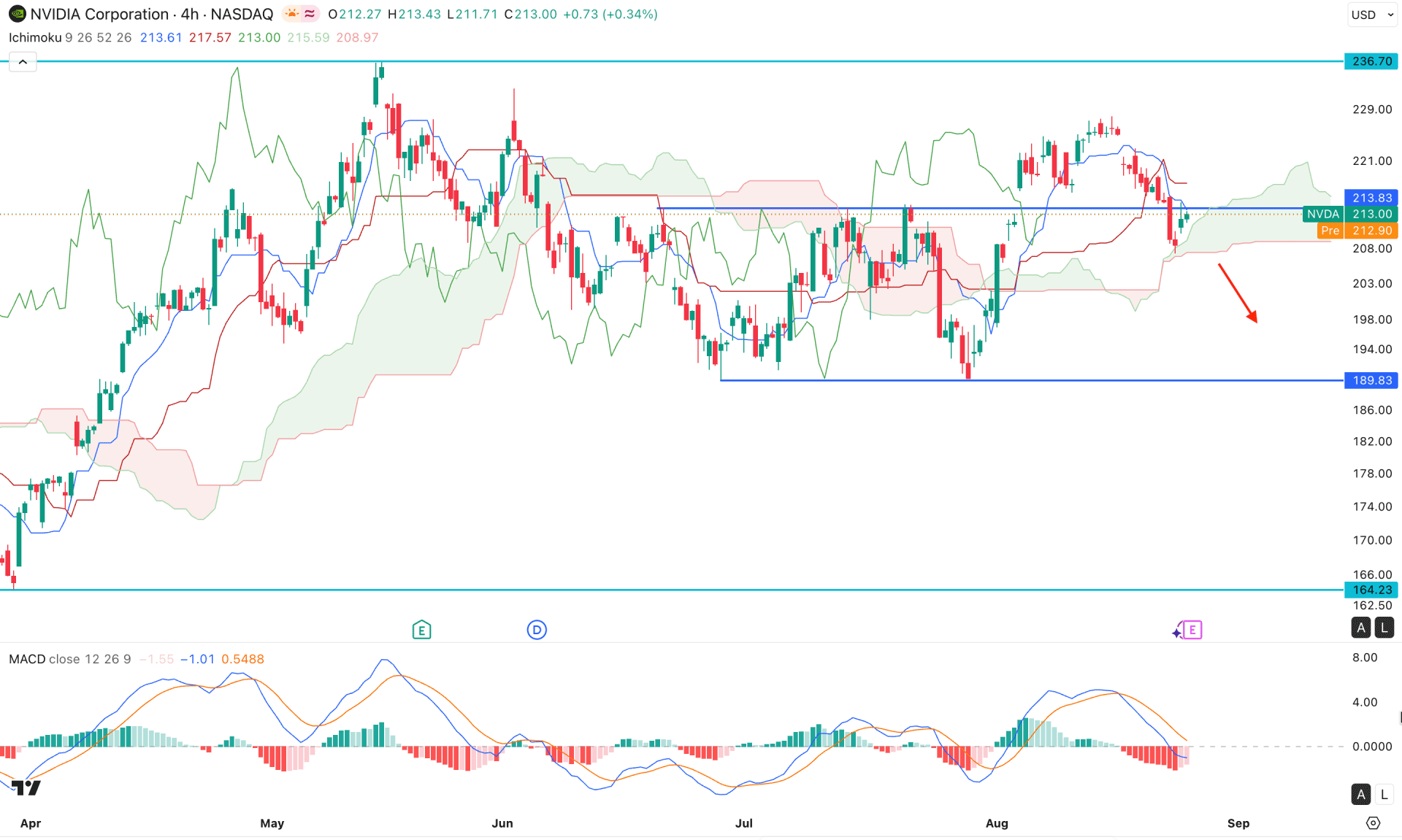The image size is (1402, 840).
Task: Select the MACD close 12 26 9 label
Action: tap(69, 659)
